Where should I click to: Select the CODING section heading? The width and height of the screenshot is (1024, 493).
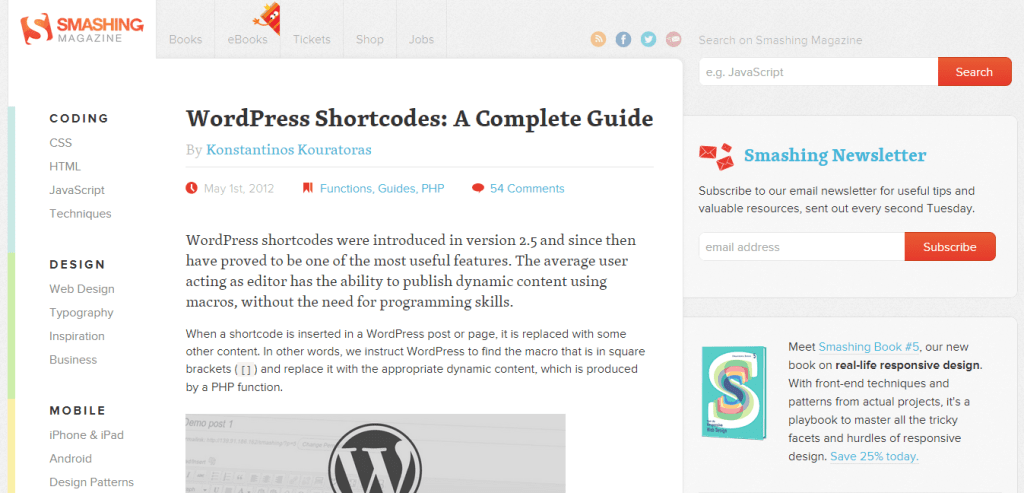point(79,119)
